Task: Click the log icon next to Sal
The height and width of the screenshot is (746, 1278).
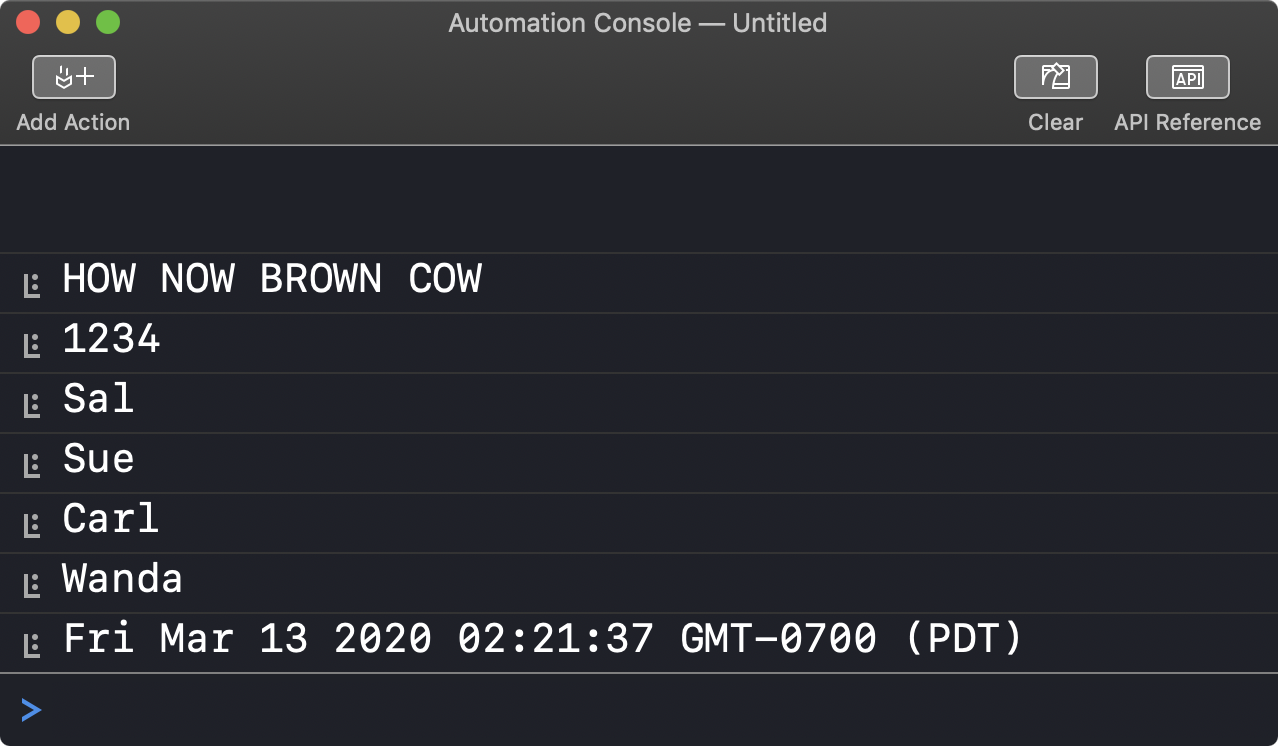Action: click(32, 406)
